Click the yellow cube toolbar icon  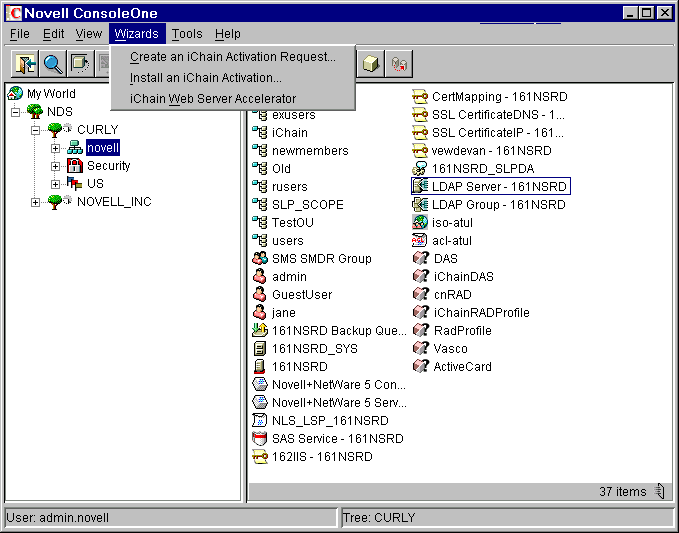click(x=371, y=64)
